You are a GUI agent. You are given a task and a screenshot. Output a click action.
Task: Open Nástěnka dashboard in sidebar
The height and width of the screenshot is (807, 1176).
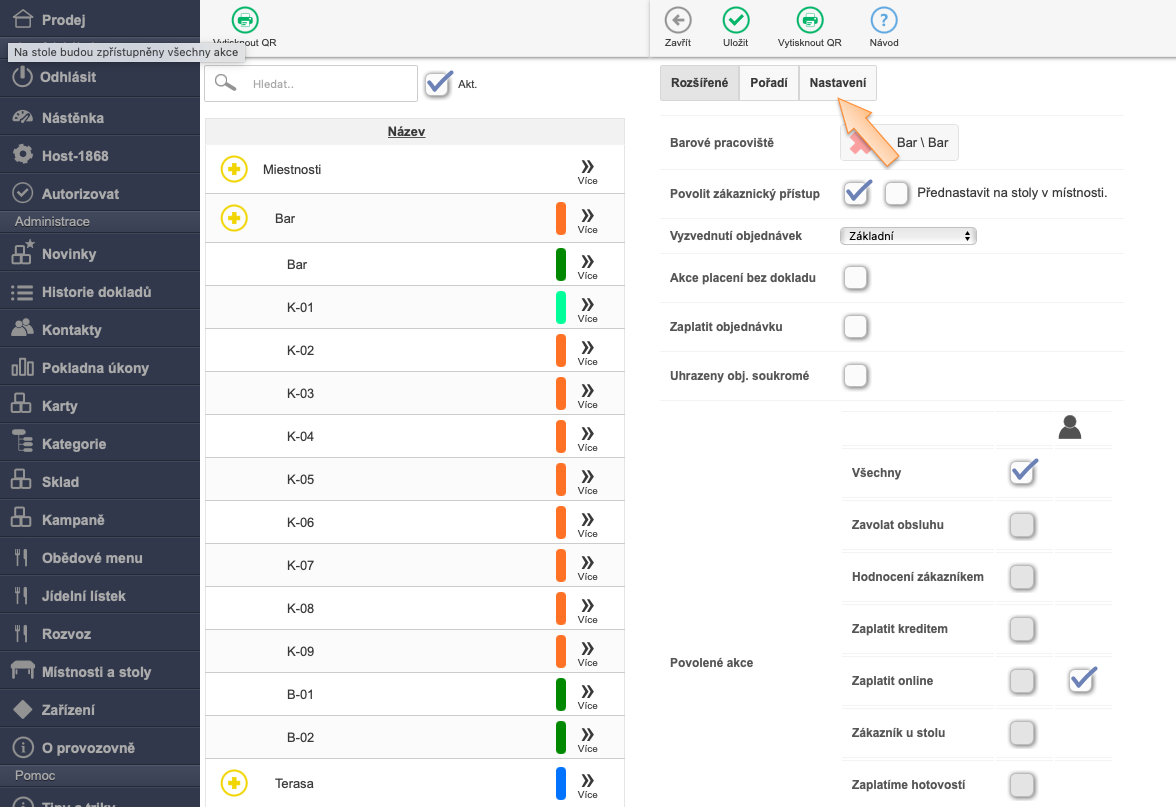(x=72, y=118)
